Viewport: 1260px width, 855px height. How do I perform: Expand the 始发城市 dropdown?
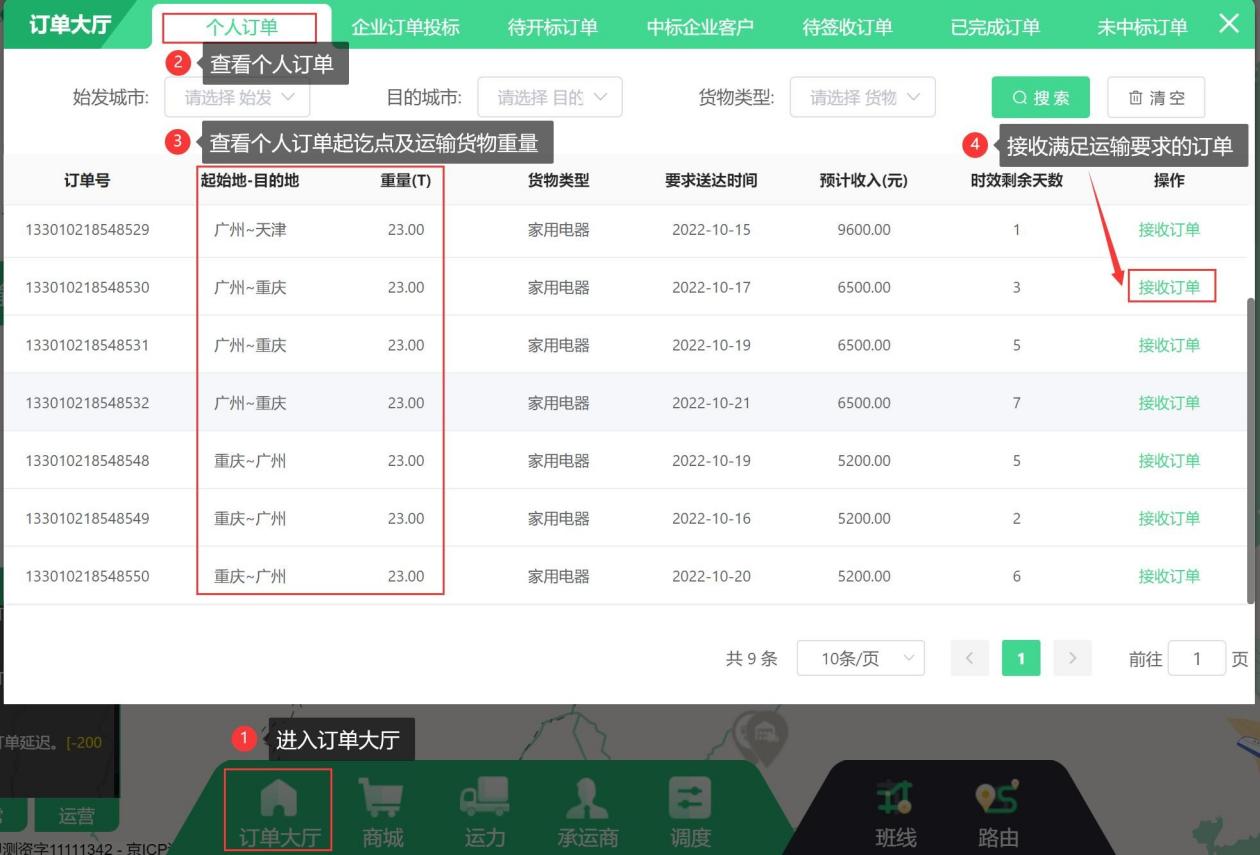[241, 98]
